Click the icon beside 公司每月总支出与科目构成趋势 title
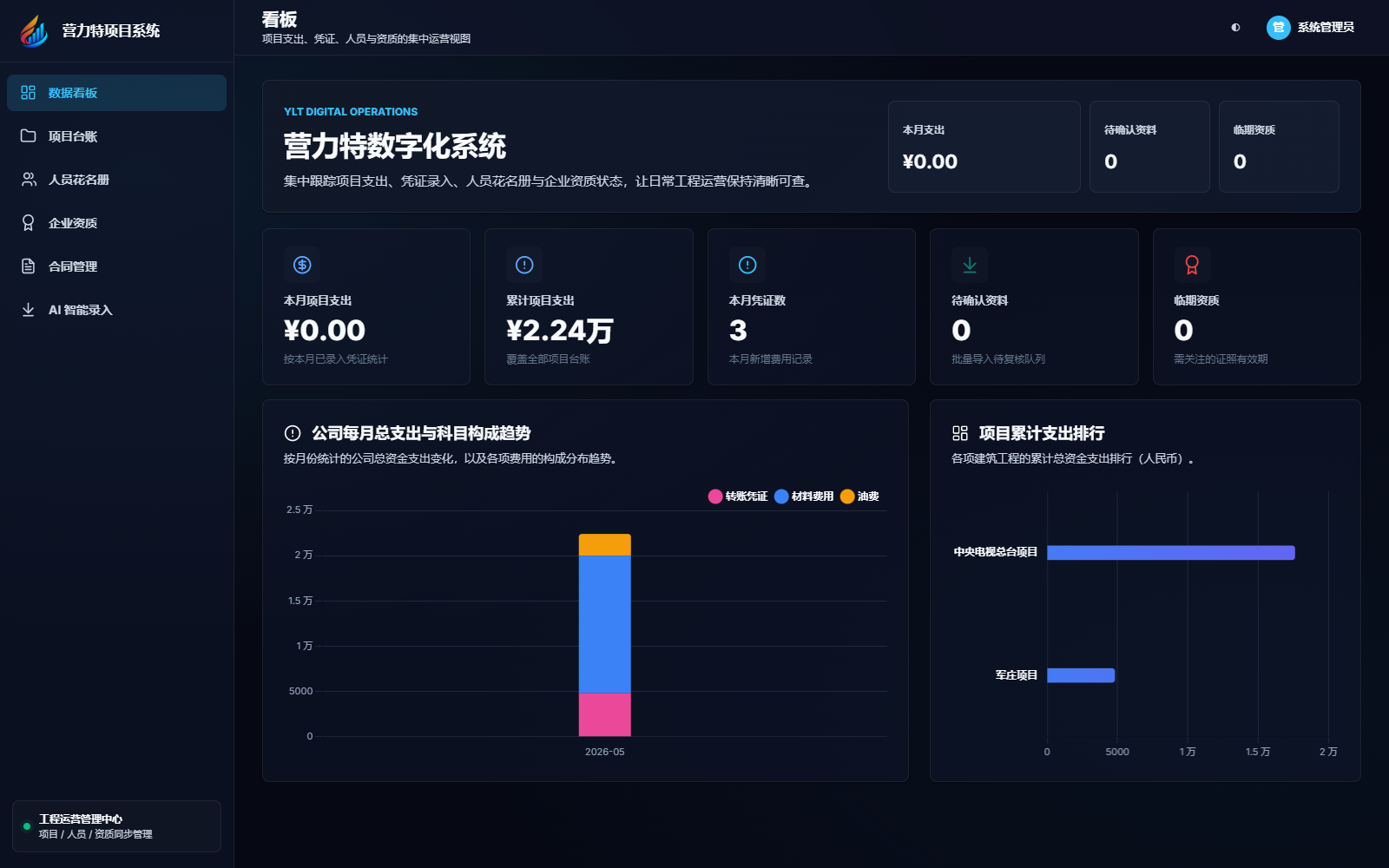 (x=293, y=433)
